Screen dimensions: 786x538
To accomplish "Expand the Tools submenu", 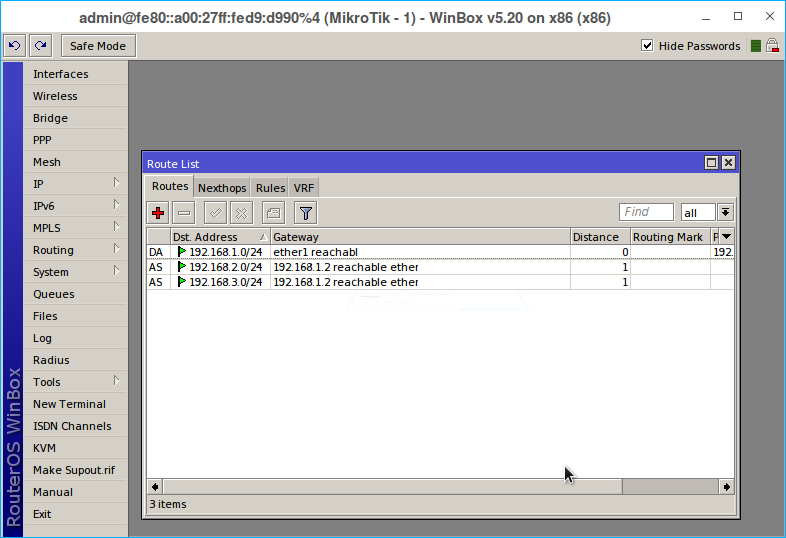I will [76, 382].
